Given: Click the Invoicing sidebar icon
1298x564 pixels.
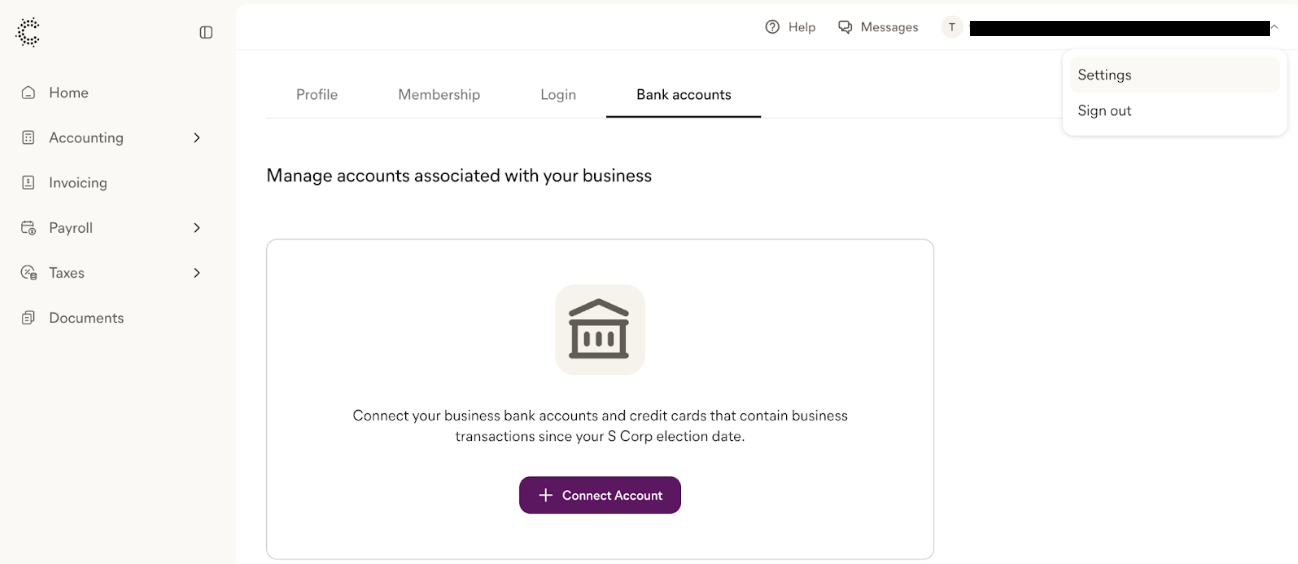Looking at the screenshot, I should (x=29, y=183).
